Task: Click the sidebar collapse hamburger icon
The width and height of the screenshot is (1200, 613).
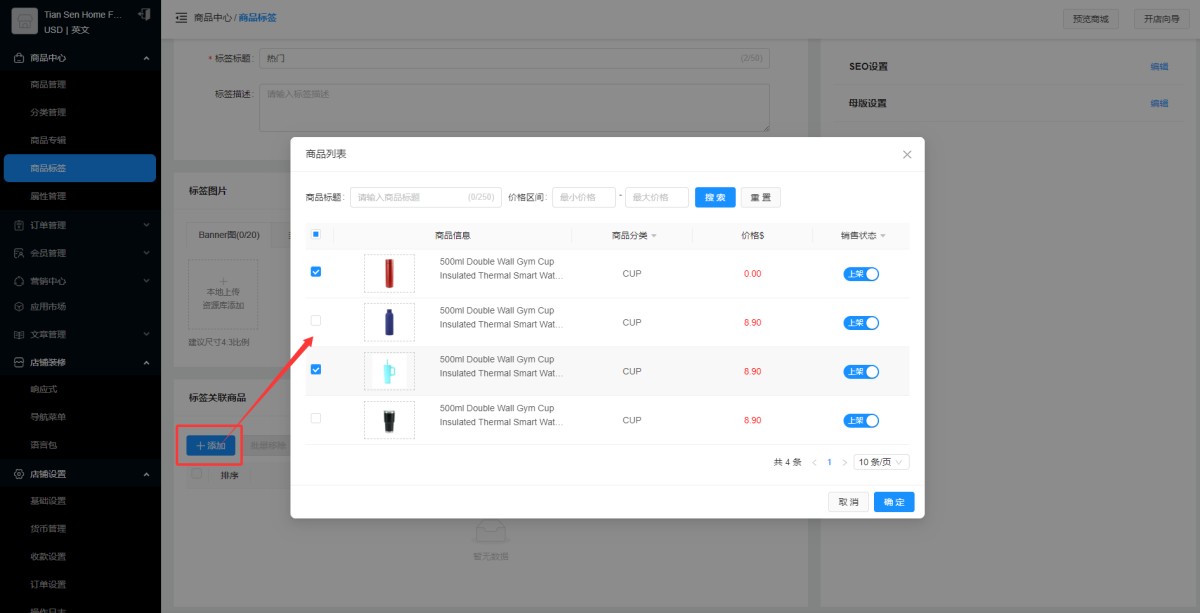Action: tap(181, 18)
